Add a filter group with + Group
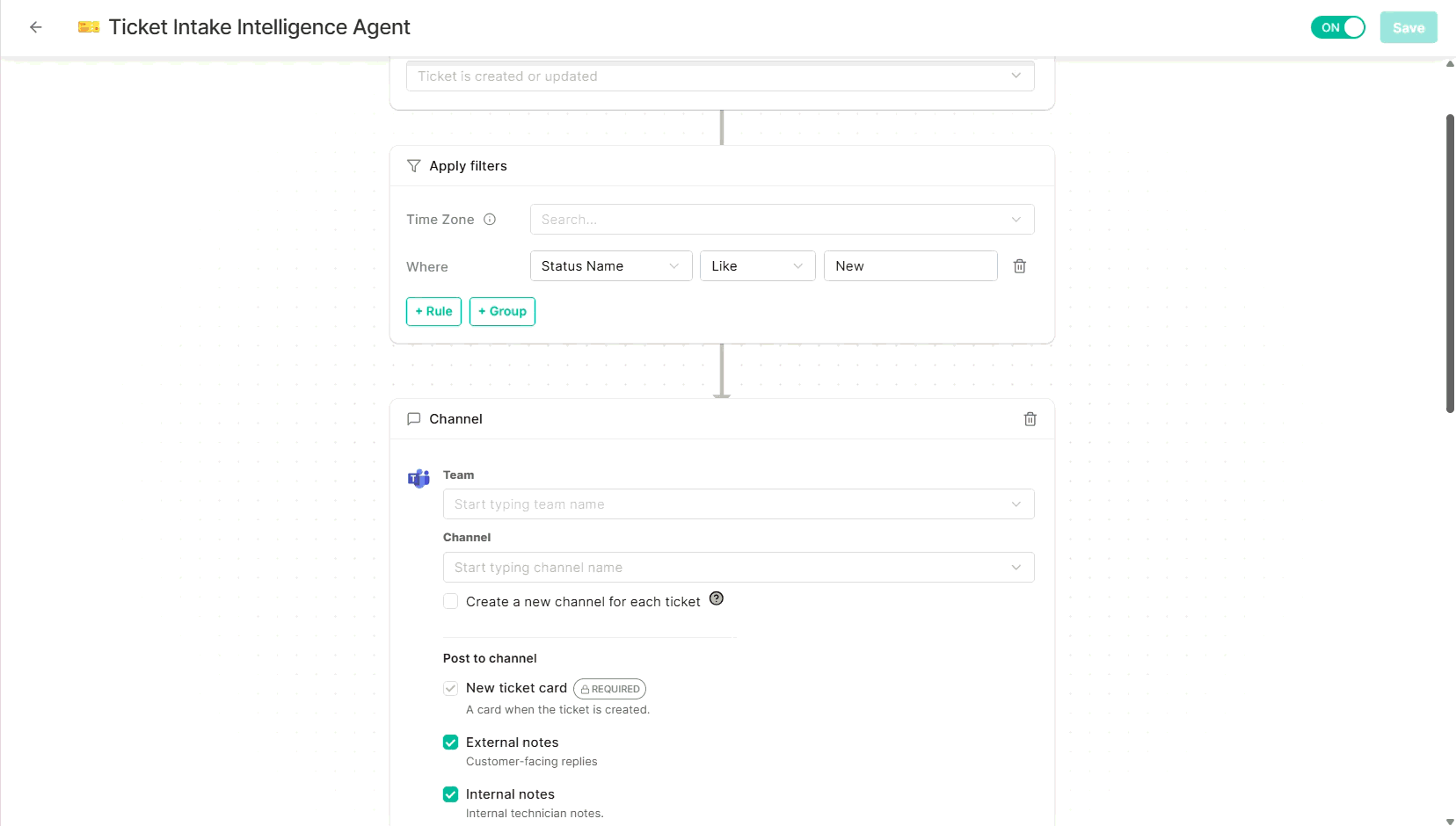Screen dimensions: 1456x826 click(502, 311)
